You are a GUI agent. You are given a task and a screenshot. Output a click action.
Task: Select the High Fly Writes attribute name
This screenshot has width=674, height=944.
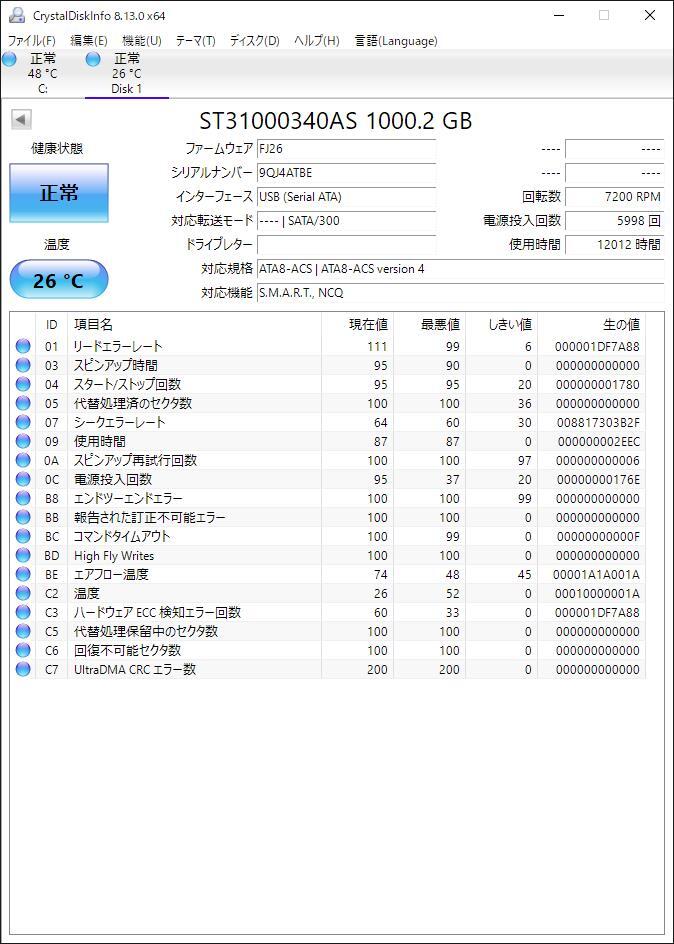point(114,556)
